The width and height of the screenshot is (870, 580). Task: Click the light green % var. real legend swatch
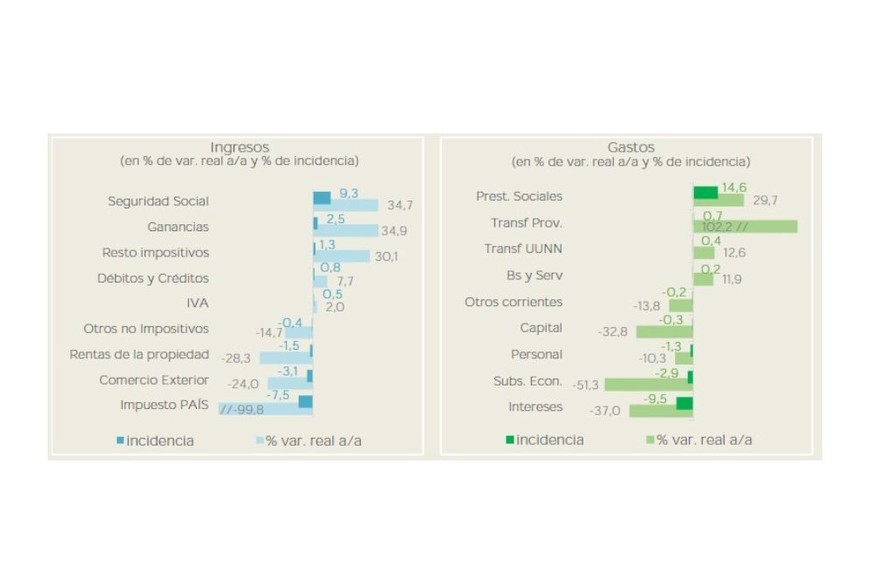pos(649,441)
